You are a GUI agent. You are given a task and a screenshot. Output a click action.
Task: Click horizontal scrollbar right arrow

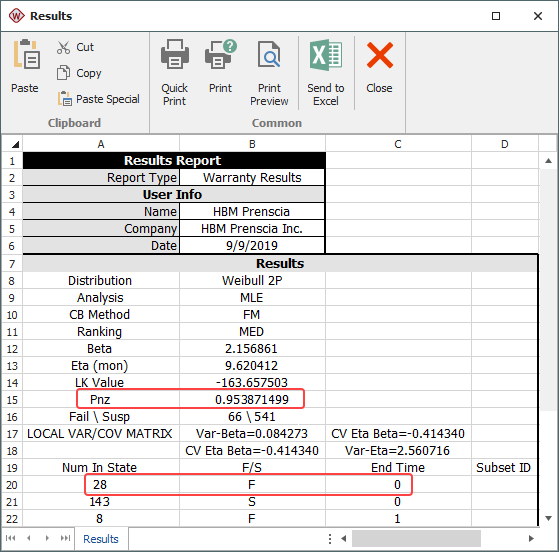531,538
